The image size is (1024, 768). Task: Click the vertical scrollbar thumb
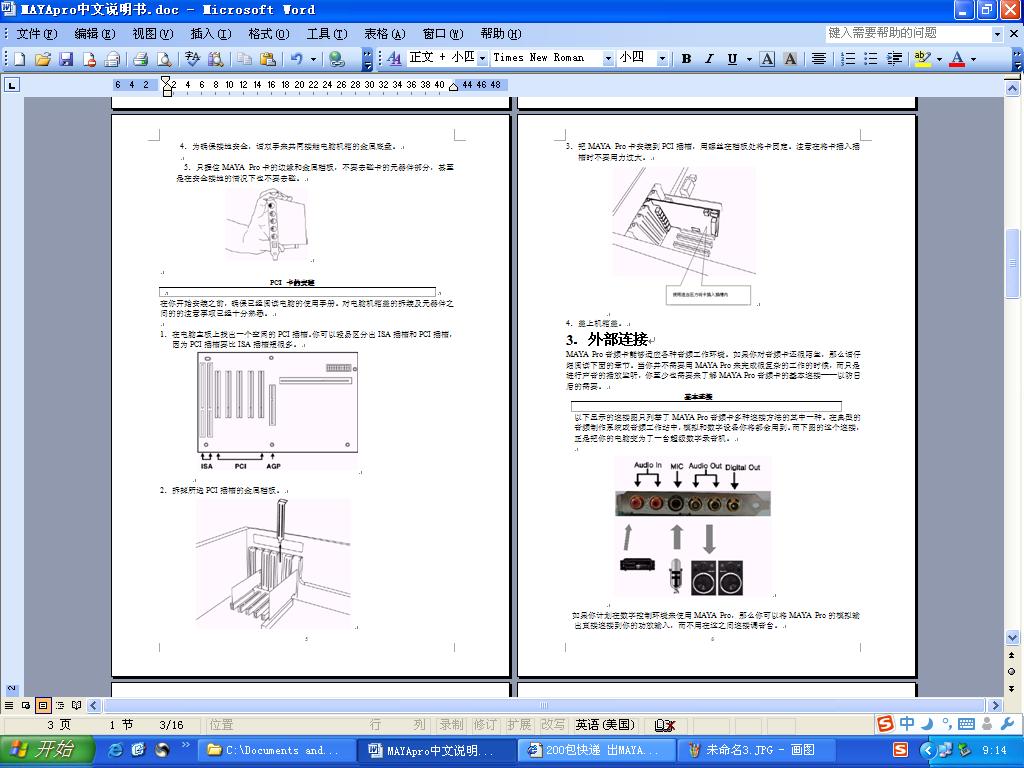[1012, 263]
